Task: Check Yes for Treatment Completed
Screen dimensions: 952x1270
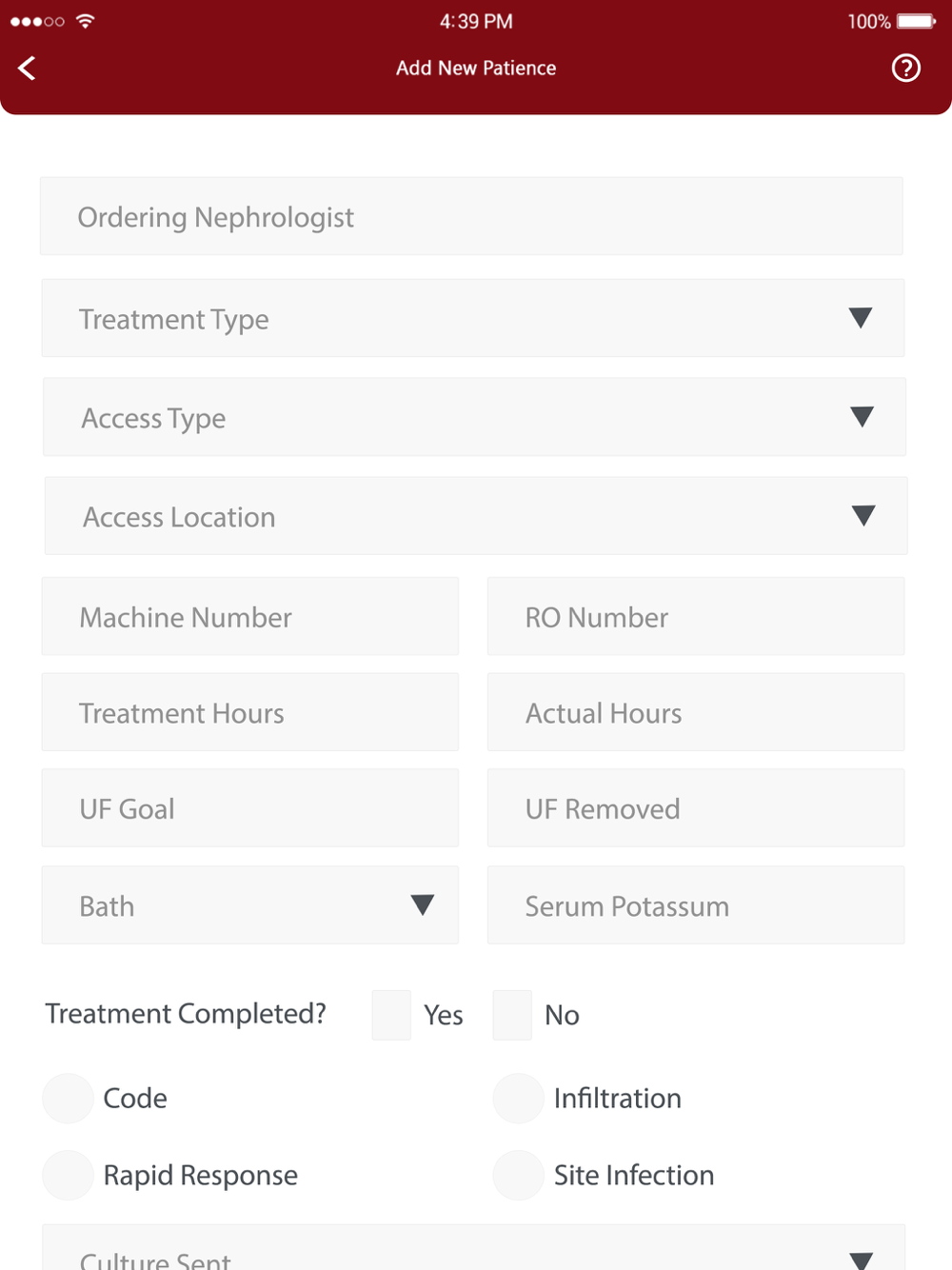Action: click(391, 1015)
